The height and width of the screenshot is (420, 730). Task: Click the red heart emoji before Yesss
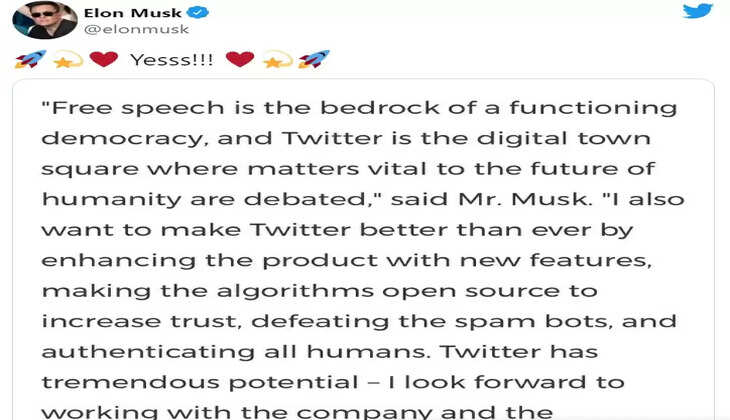[x=103, y=60]
